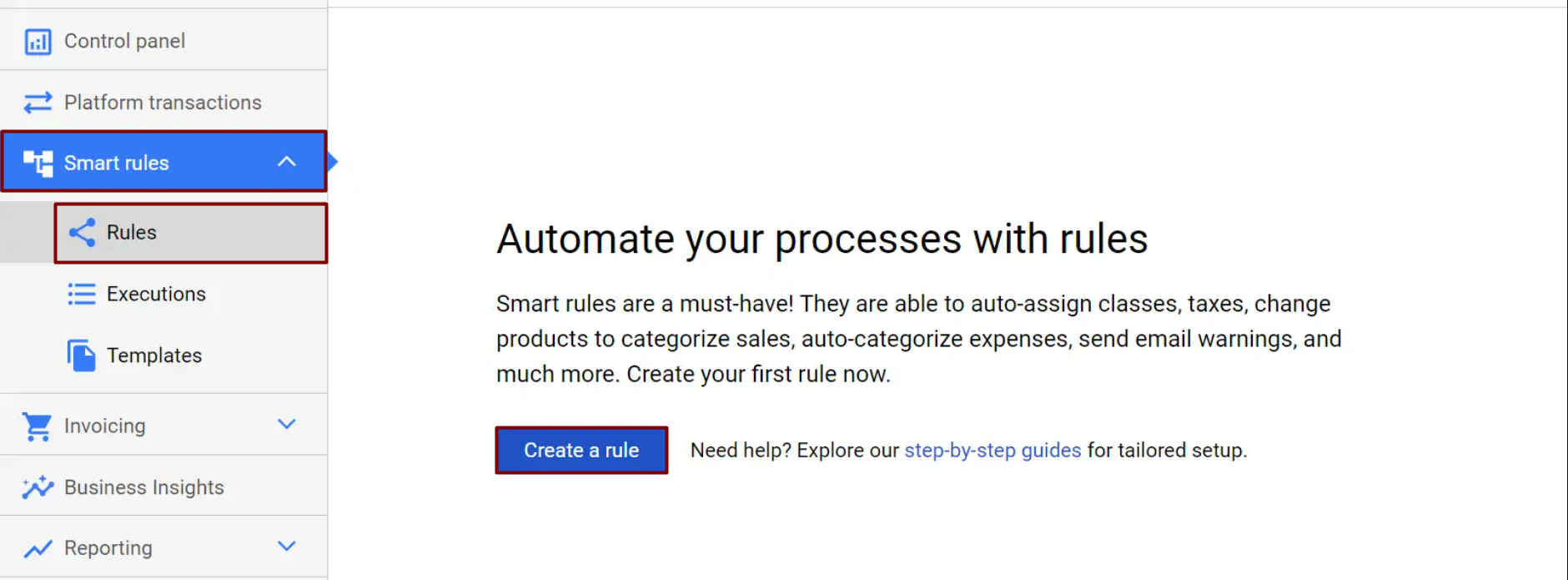The width and height of the screenshot is (1568, 580).
Task: Select the Executions submenu item
Action: click(156, 294)
